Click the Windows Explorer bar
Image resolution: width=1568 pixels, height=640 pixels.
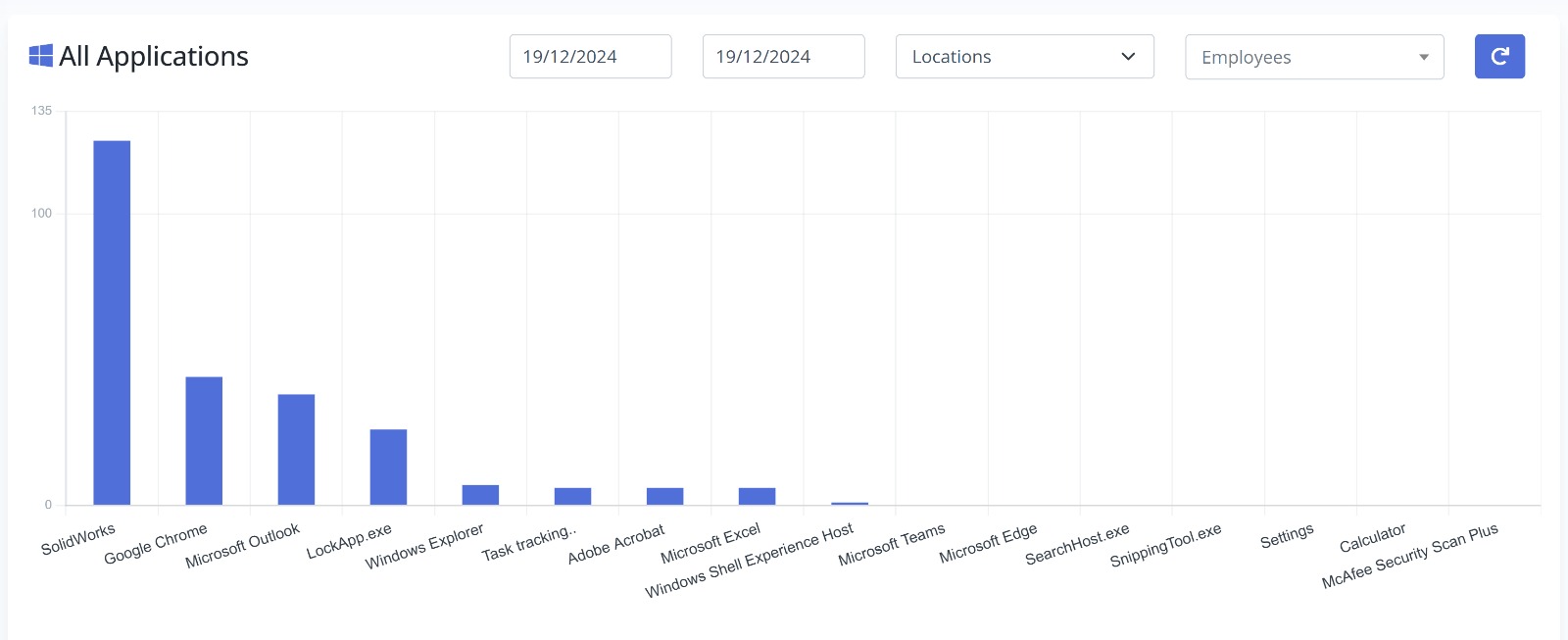[480, 495]
